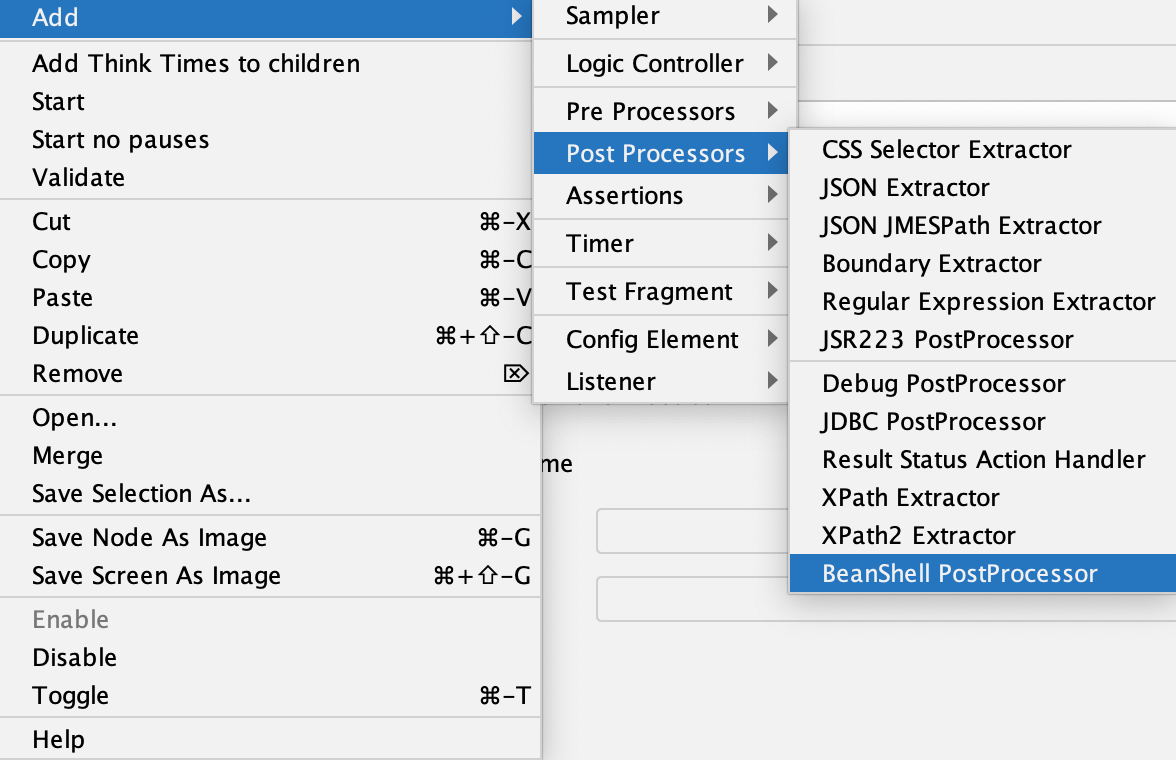Image resolution: width=1176 pixels, height=760 pixels.
Task: Choose JSON Extractor post processor
Action: pos(905,188)
